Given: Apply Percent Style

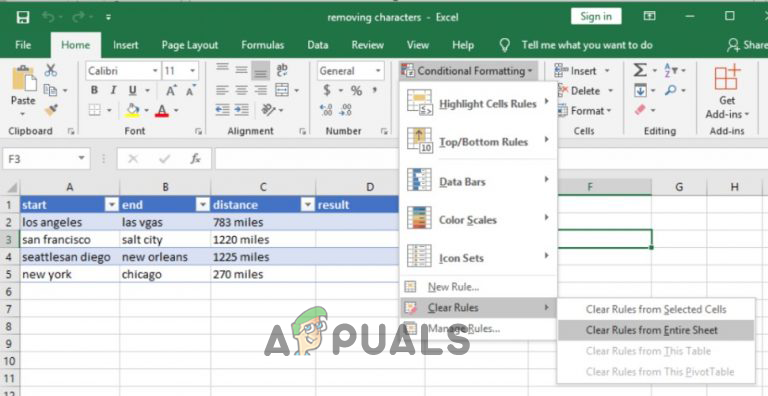Looking at the screenshot, I should click(x=356, y=91).
